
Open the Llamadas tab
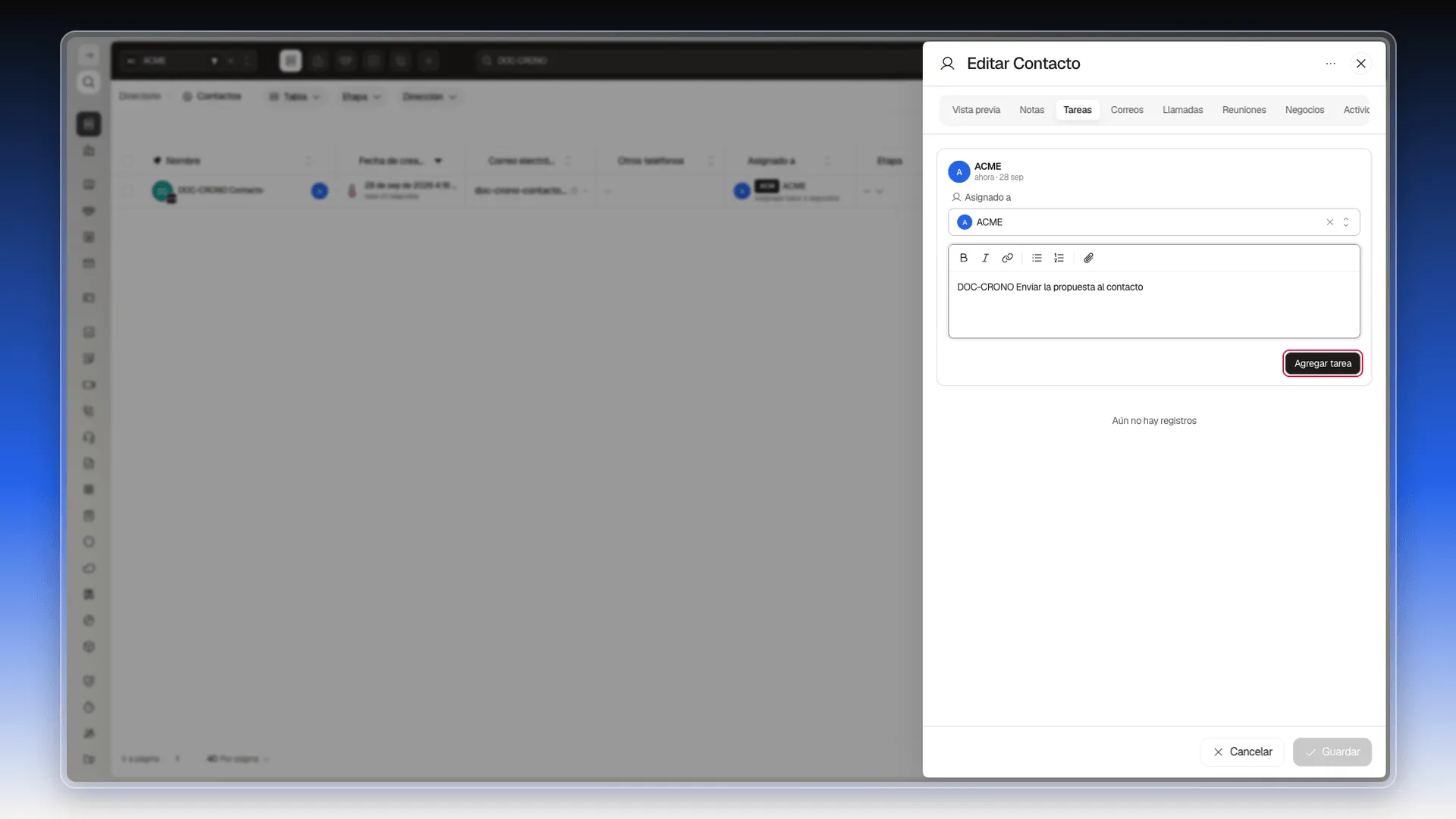(x=1182, y=110)
